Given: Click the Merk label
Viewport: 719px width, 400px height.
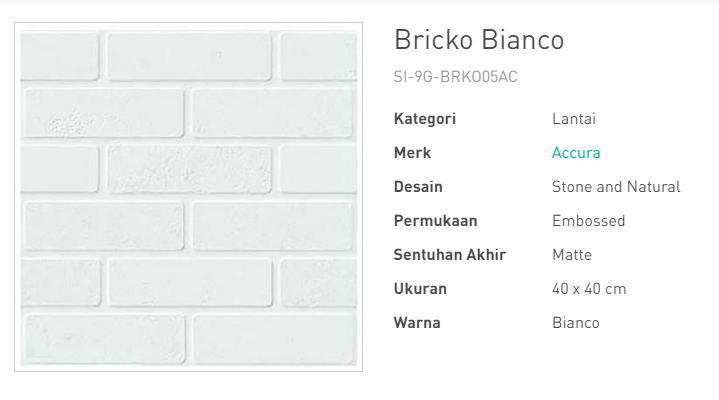Looking at the screenshot, I should click(x=412, y=153).
